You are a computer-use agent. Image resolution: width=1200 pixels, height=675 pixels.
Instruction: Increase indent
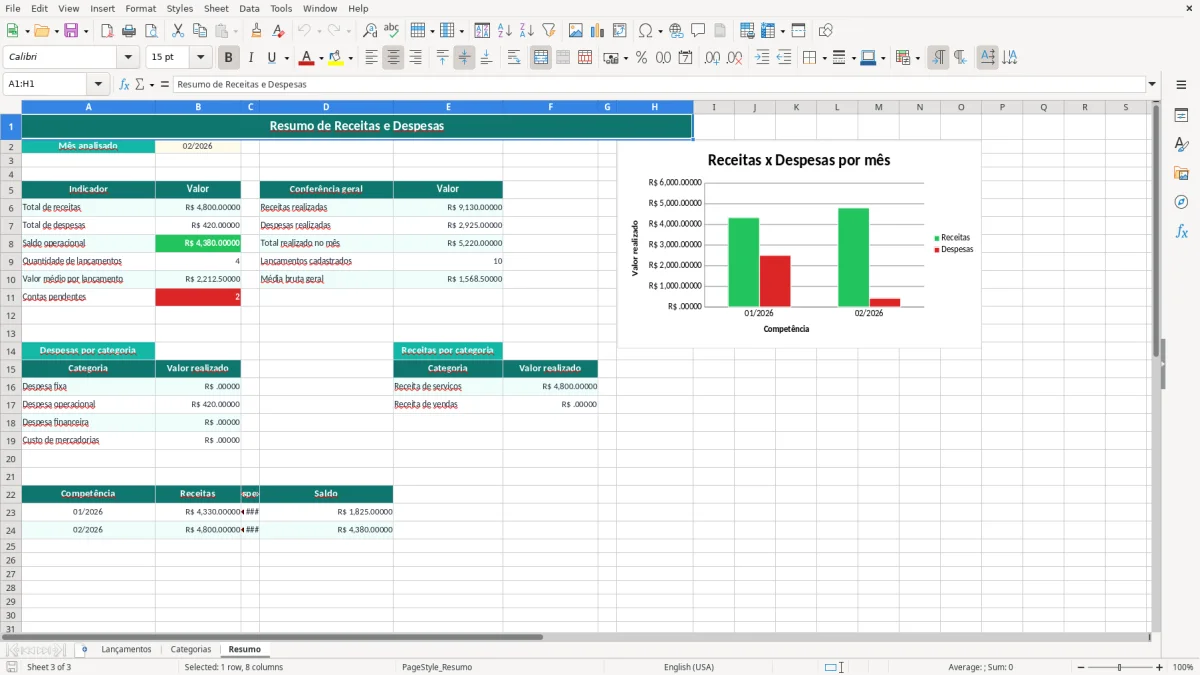point(762,58)
